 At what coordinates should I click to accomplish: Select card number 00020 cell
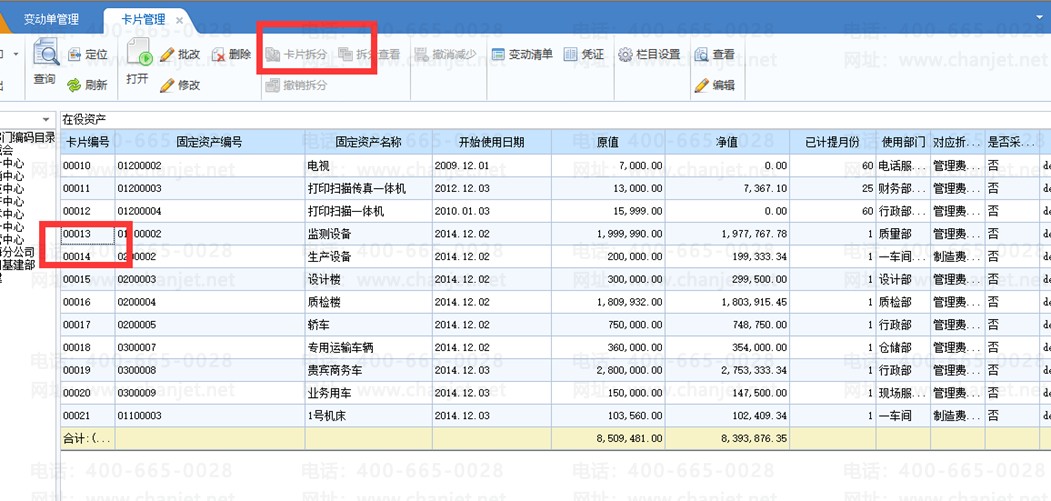point(88,393)
